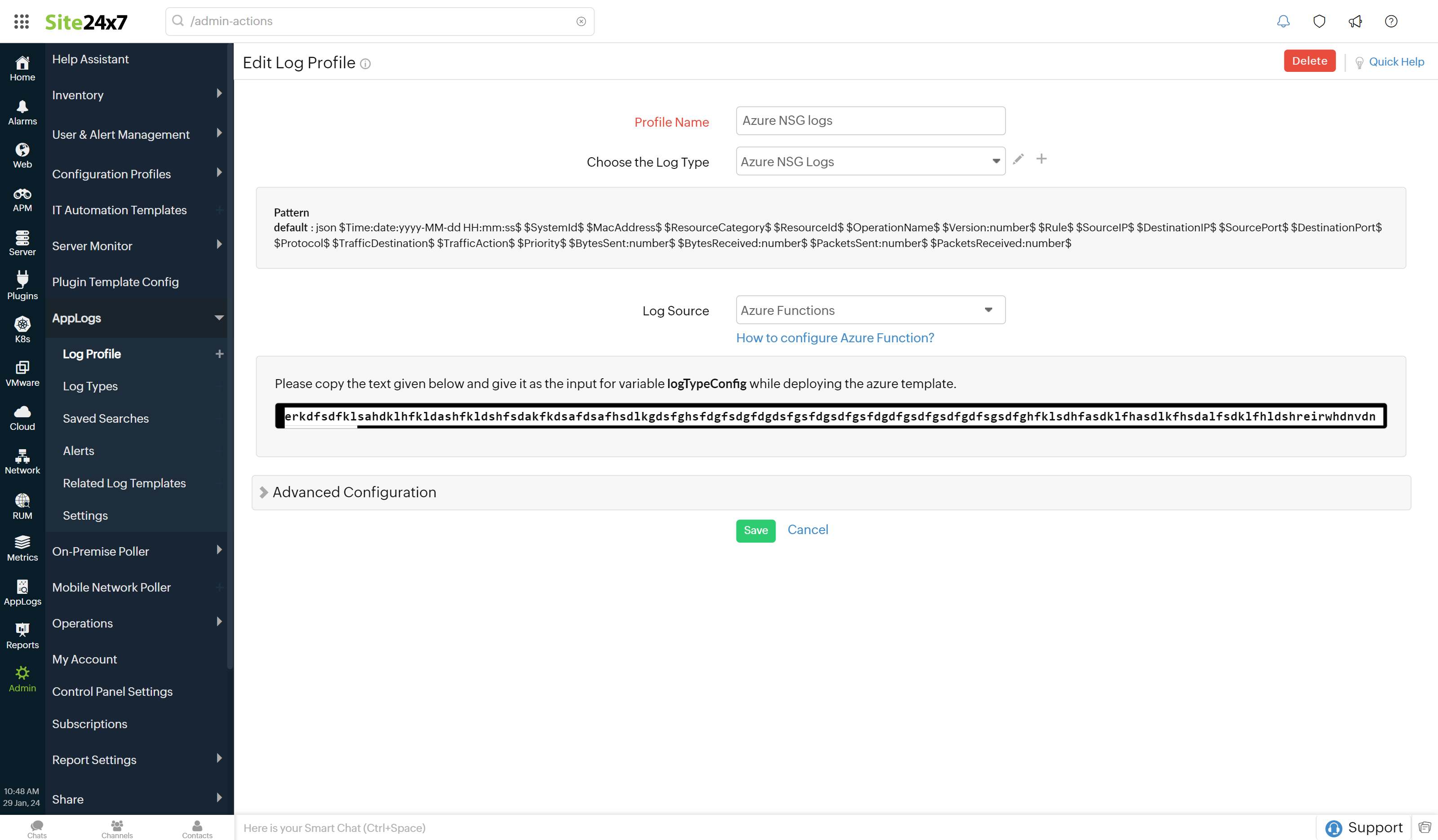Select the Saved Searches menu item
The width and height of the screenshot is (1438, 840).
105,418
